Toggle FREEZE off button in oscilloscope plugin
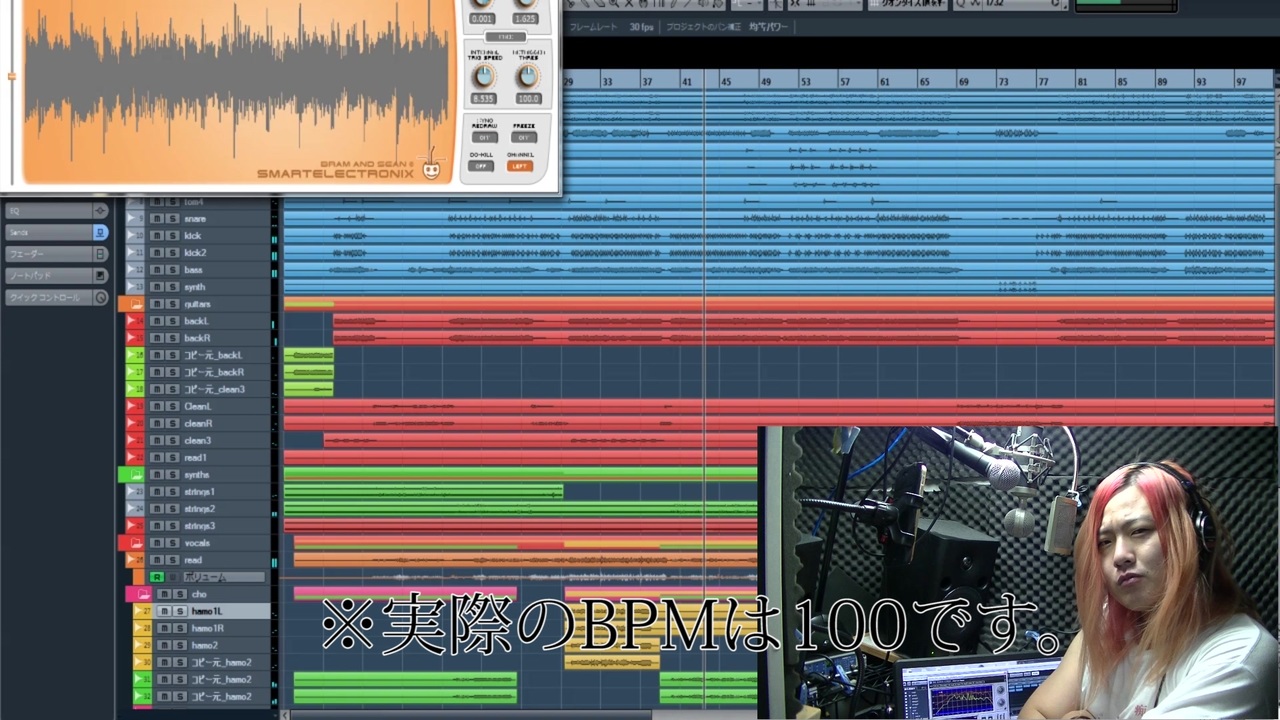Screen dimensions: 1280x720 525,137
